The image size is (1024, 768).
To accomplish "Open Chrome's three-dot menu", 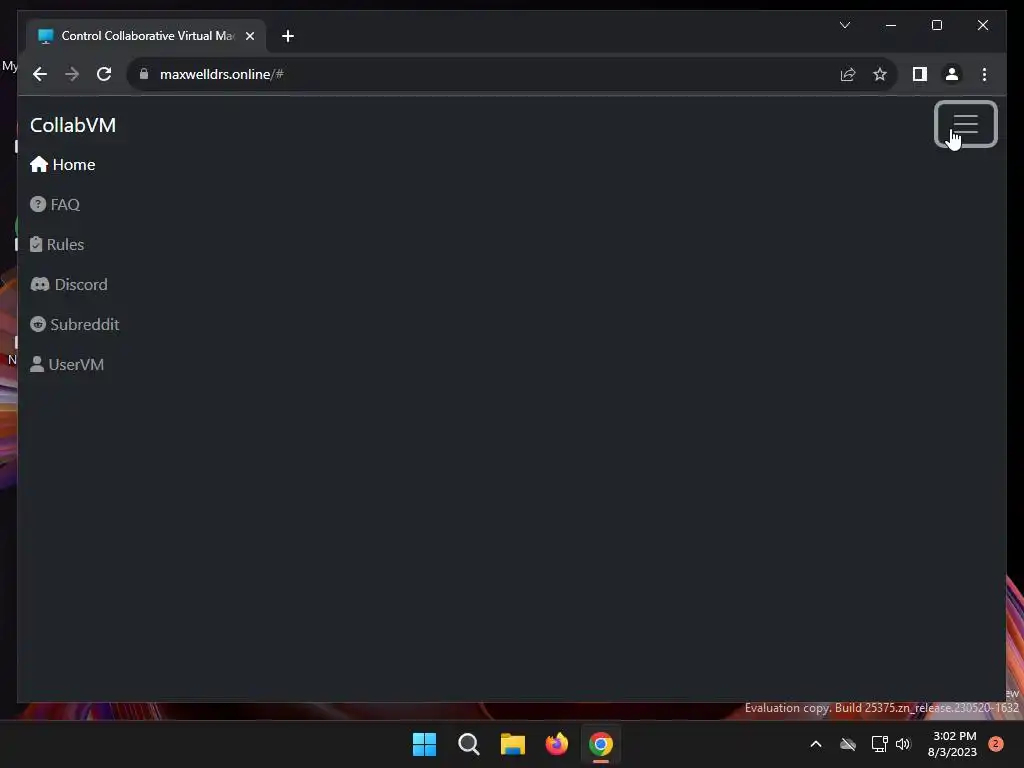I will (x=984, y=74).
